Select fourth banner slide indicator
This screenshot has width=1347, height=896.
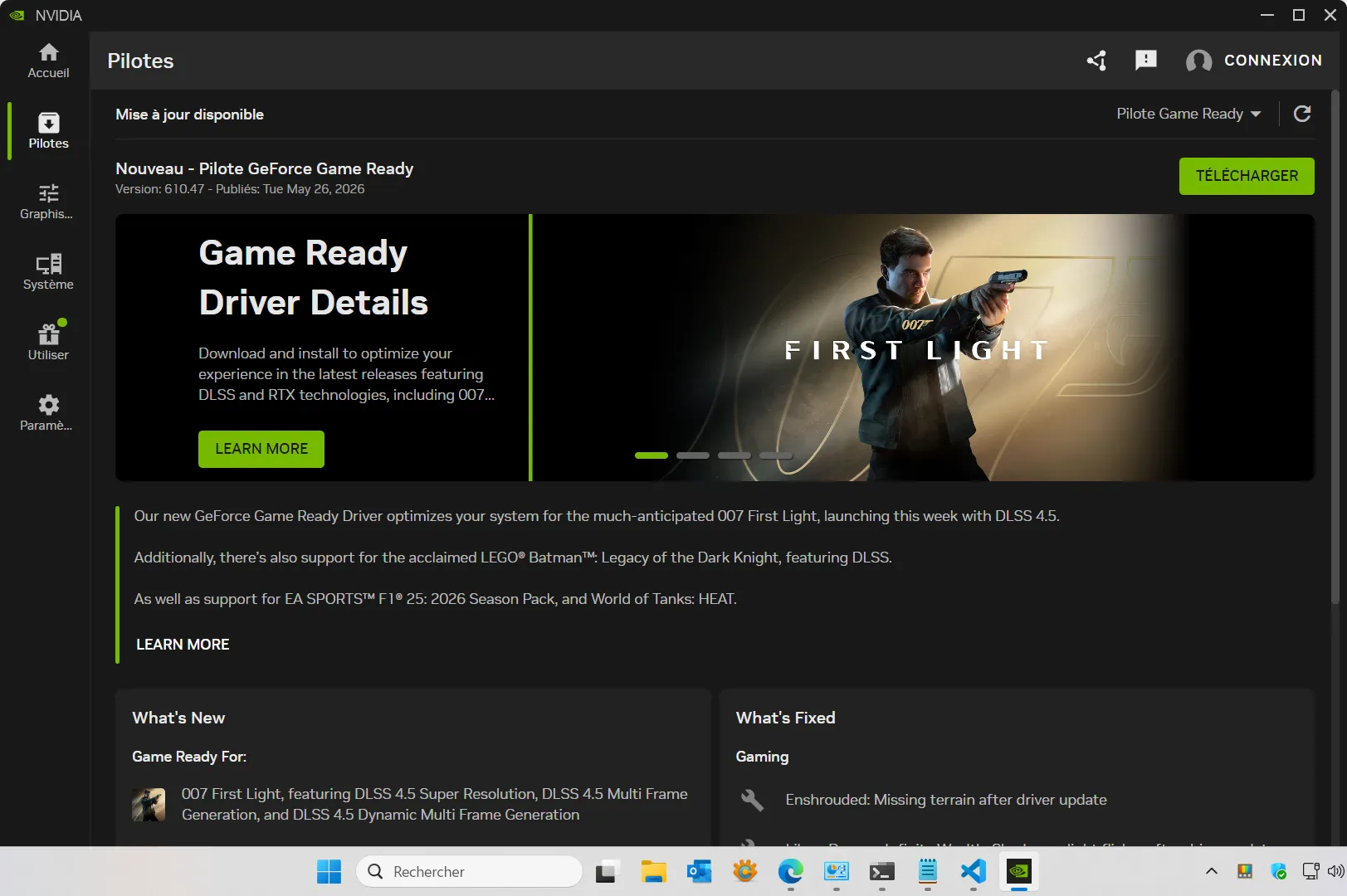(x=776, y=455)
